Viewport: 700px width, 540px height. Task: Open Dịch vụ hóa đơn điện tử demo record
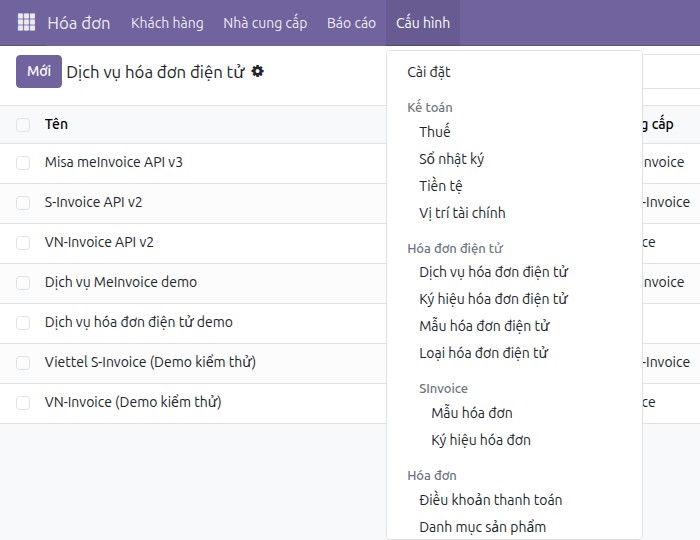(138, 322)
